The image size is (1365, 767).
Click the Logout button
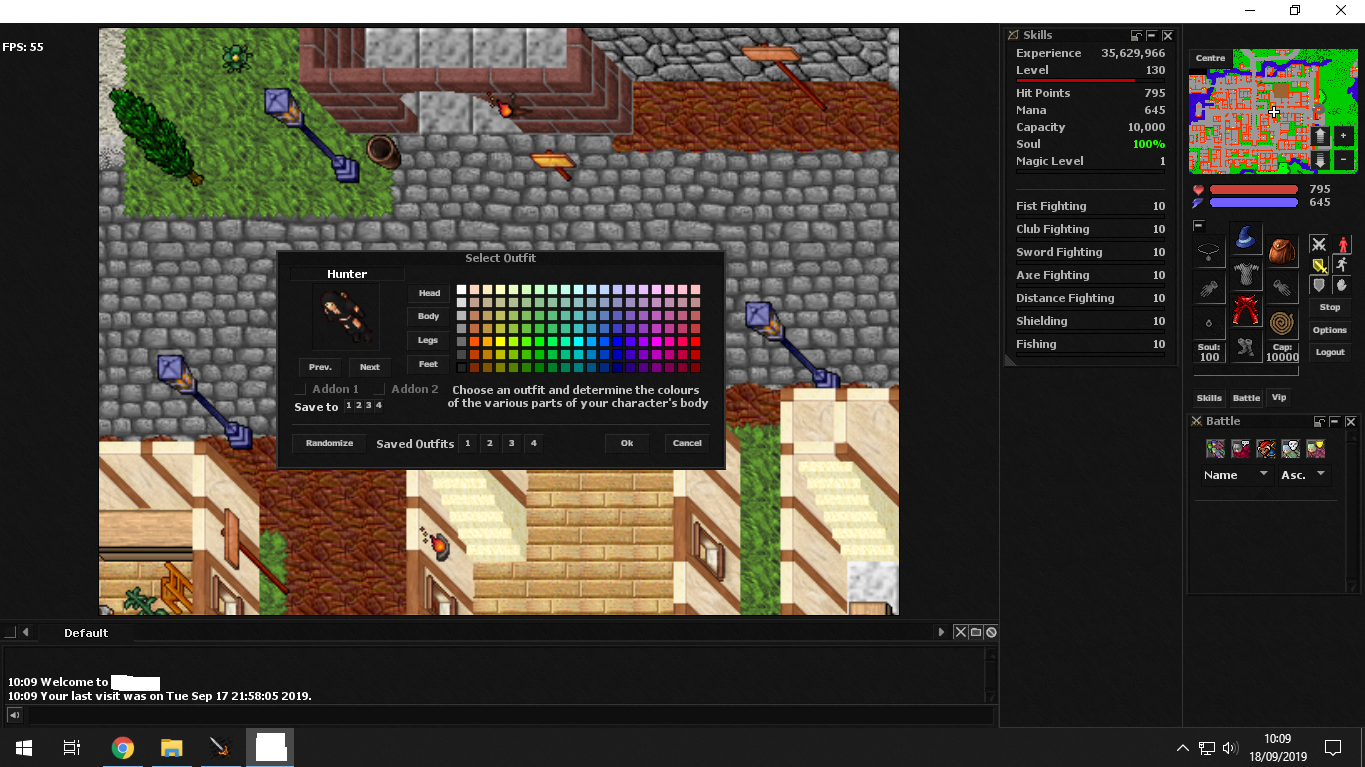(x=1330, y=352)
